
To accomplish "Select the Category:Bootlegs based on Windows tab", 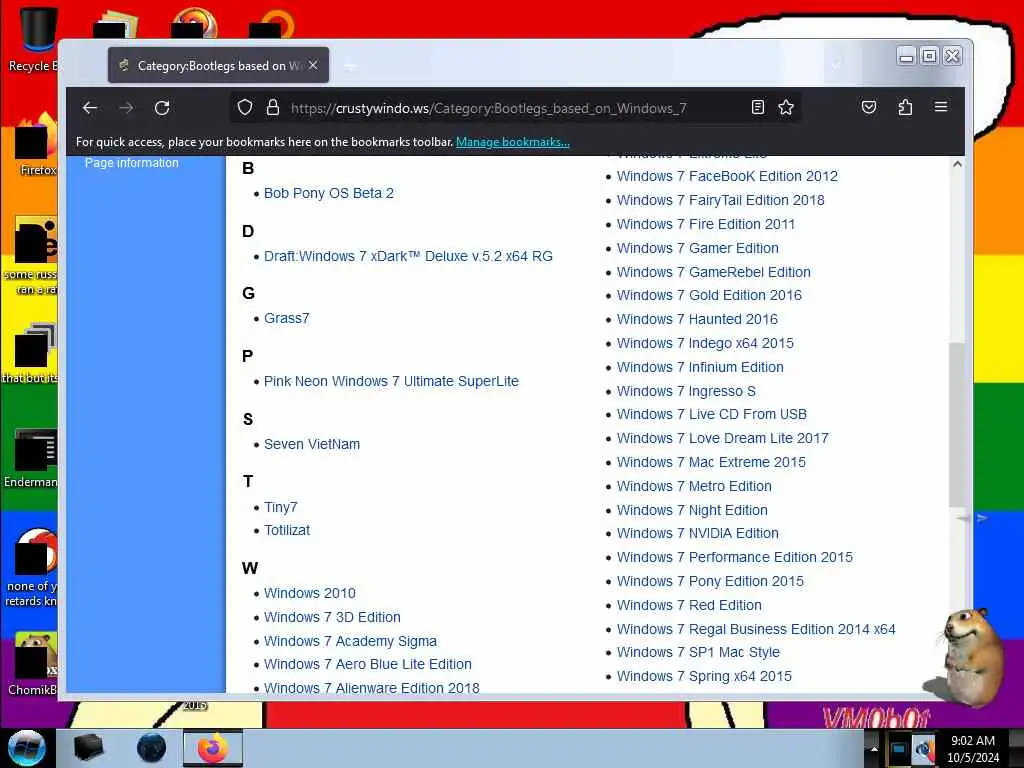I will click(x=218, y=65).
